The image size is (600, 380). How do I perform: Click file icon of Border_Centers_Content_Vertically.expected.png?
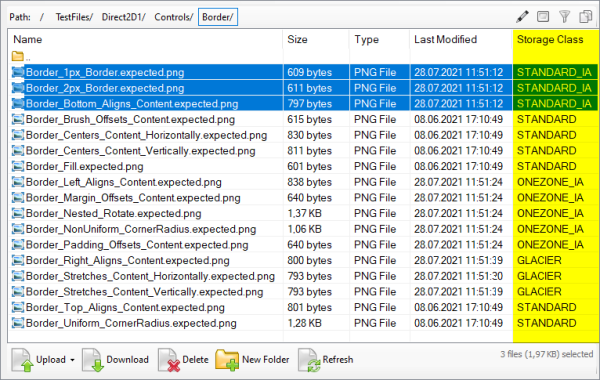pos(18,151)
